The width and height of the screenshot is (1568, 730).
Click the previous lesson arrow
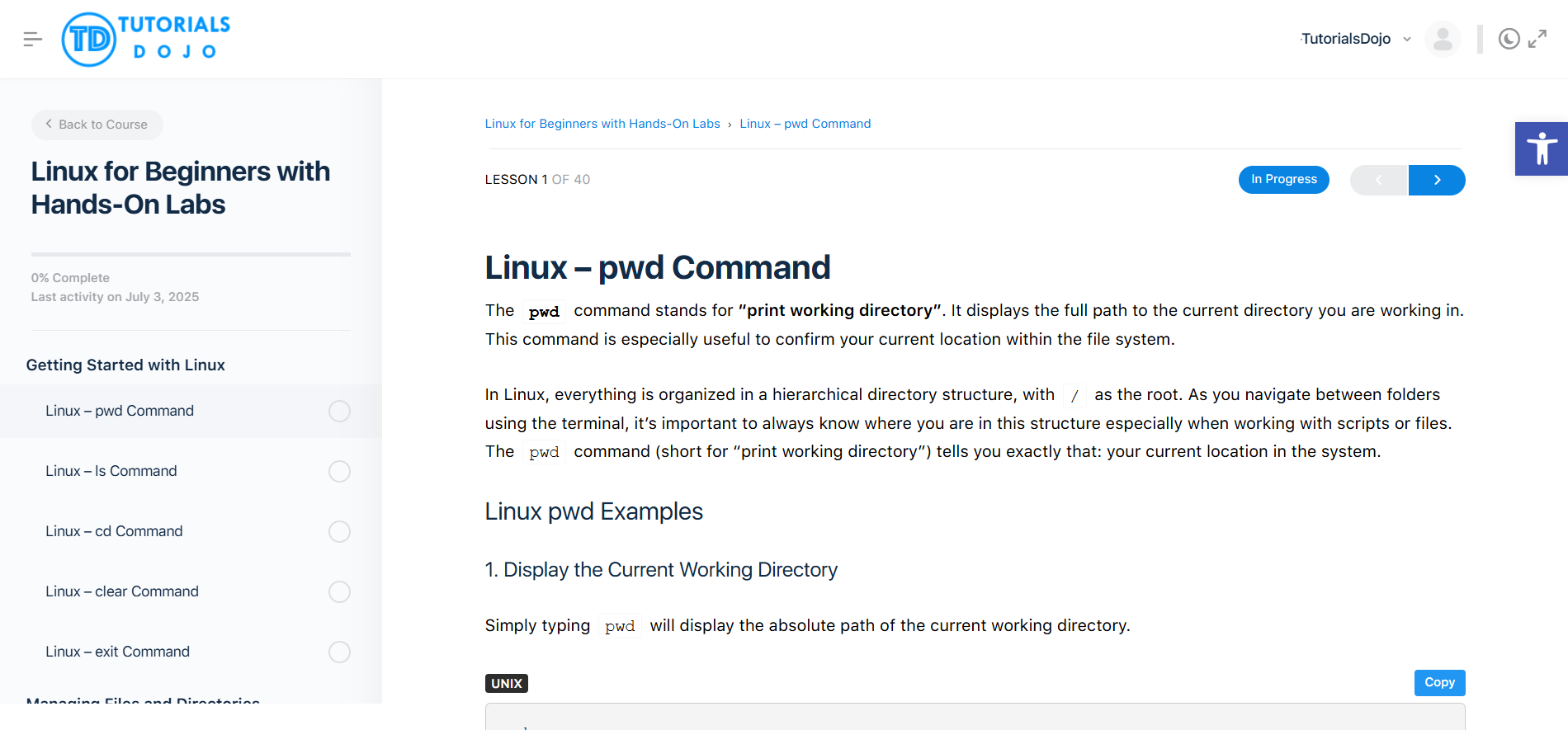[x=1379, y=180]
